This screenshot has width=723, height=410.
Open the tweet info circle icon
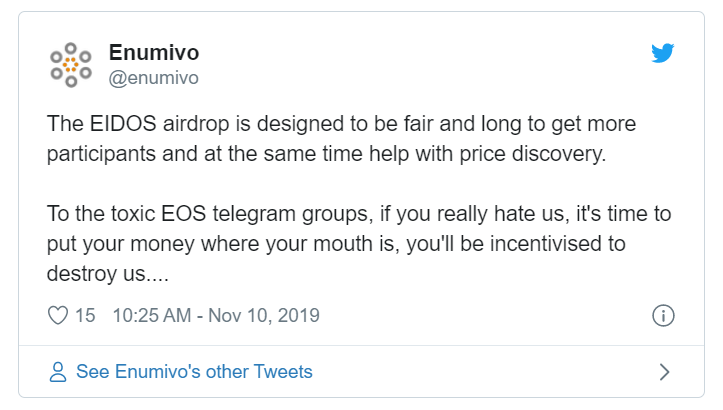[x=662, y=316]
